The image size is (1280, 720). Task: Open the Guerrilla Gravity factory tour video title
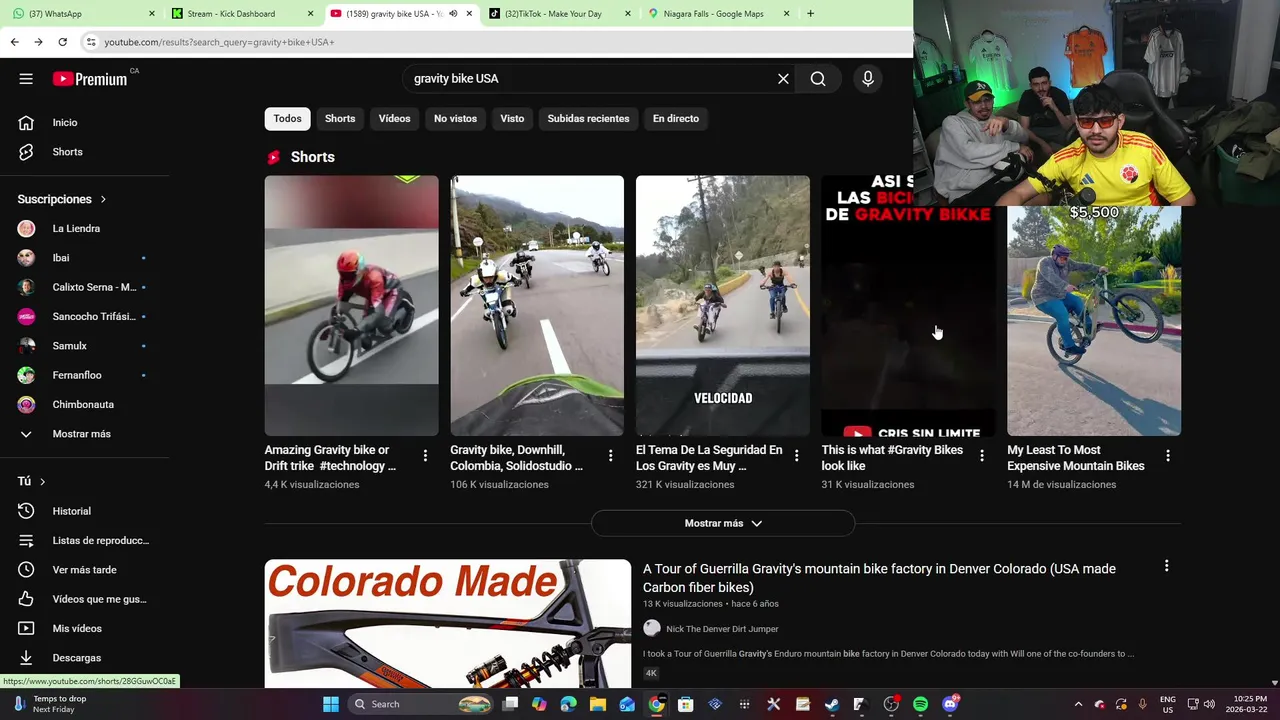click(x=879, y=578)
